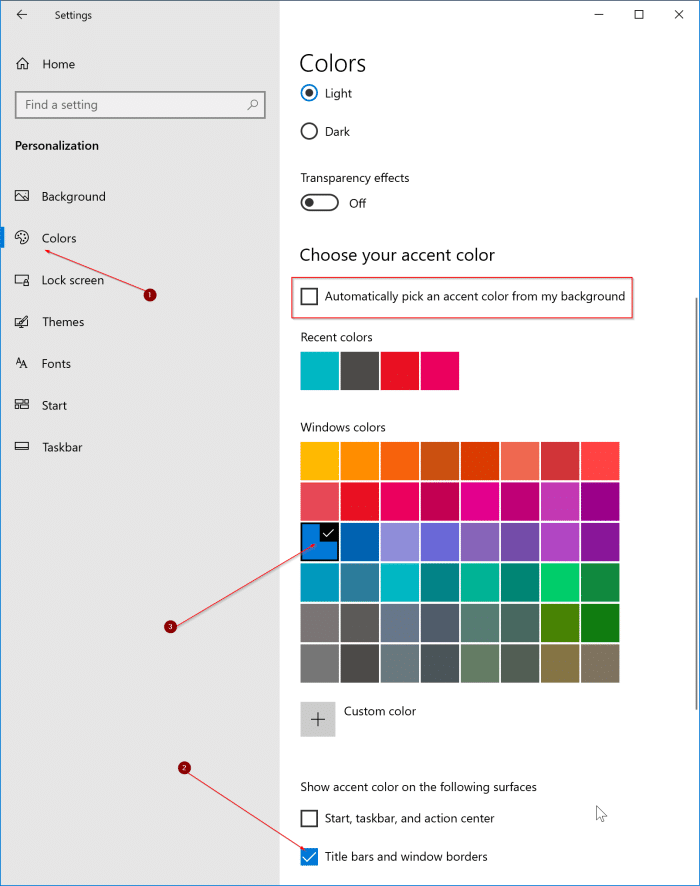Click the Recent colors label
Viewport: 700px width, 886px height.
pyautogui.click(x=336, y=337)
